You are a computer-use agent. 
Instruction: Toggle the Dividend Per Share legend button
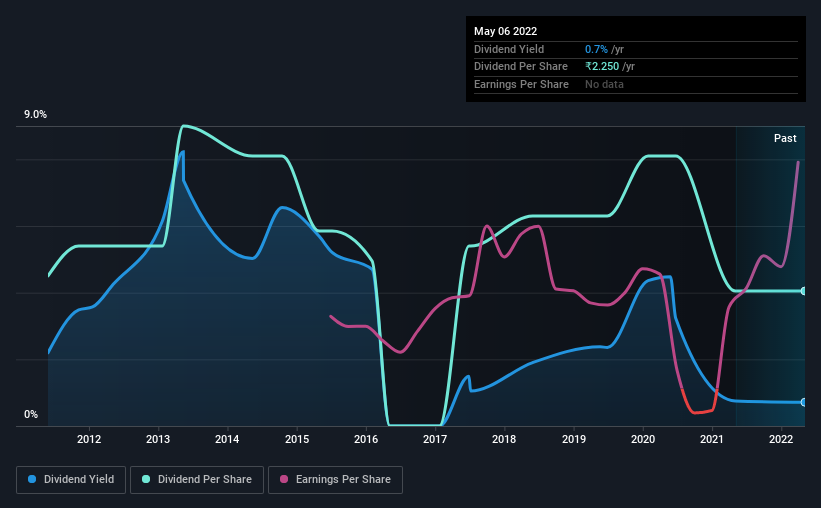(x=197, y=480)
